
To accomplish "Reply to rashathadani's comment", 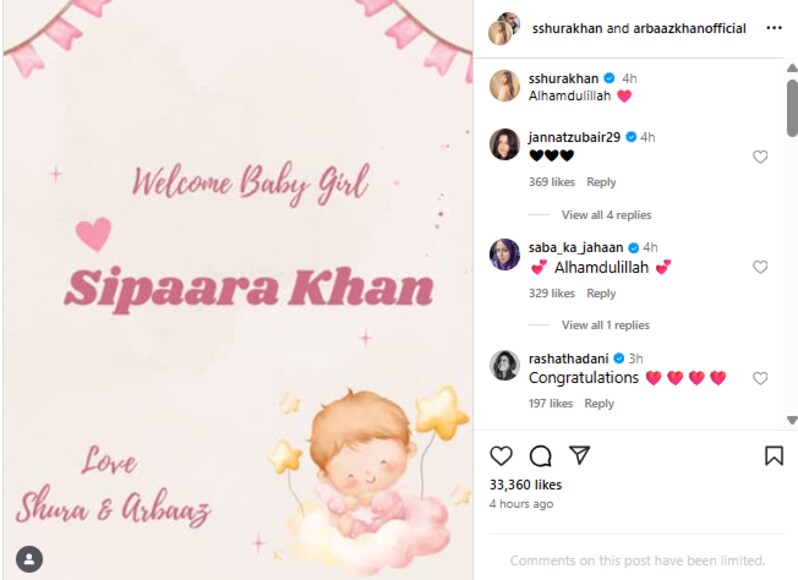I will (599, 403).
